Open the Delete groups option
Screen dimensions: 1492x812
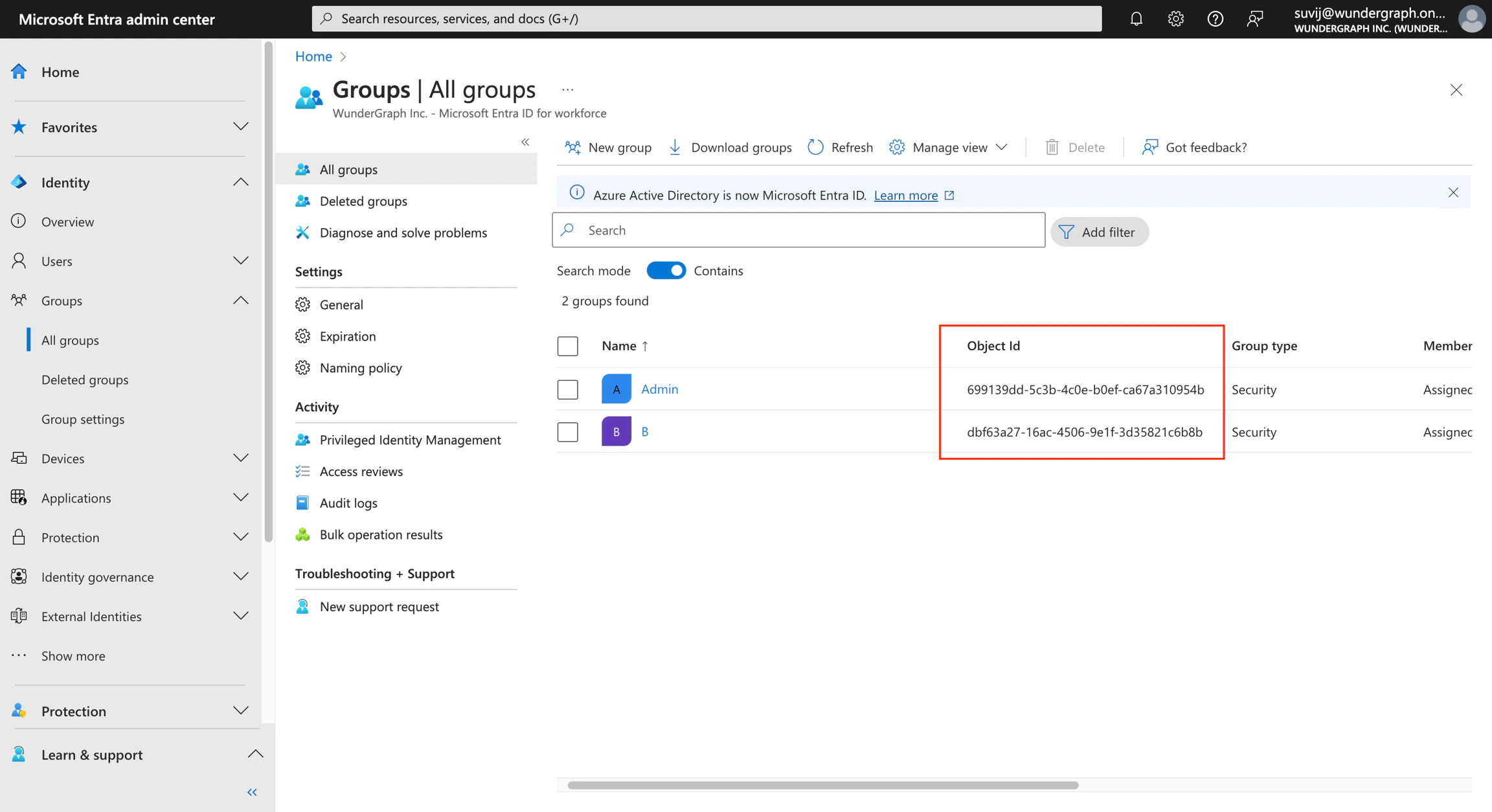(1075, 147)
